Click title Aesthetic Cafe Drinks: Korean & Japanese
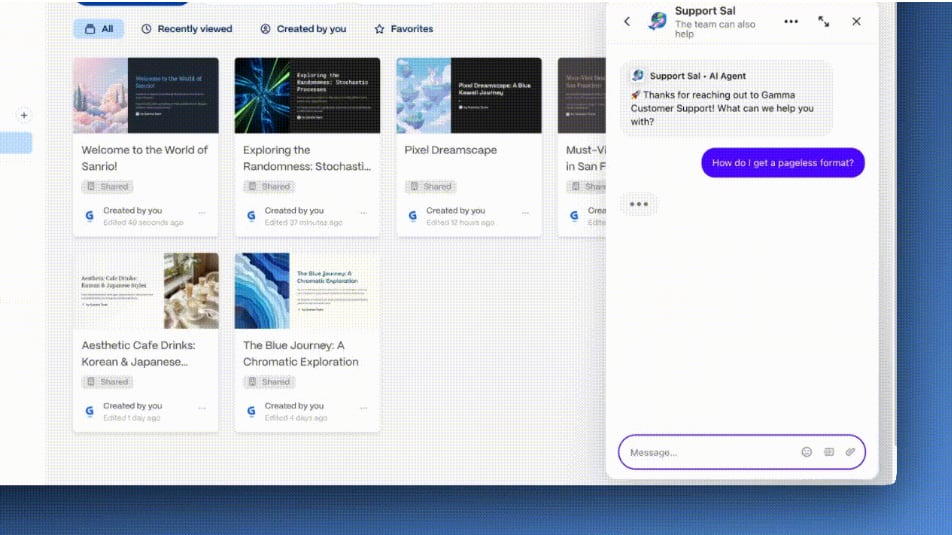 point(138,353)
